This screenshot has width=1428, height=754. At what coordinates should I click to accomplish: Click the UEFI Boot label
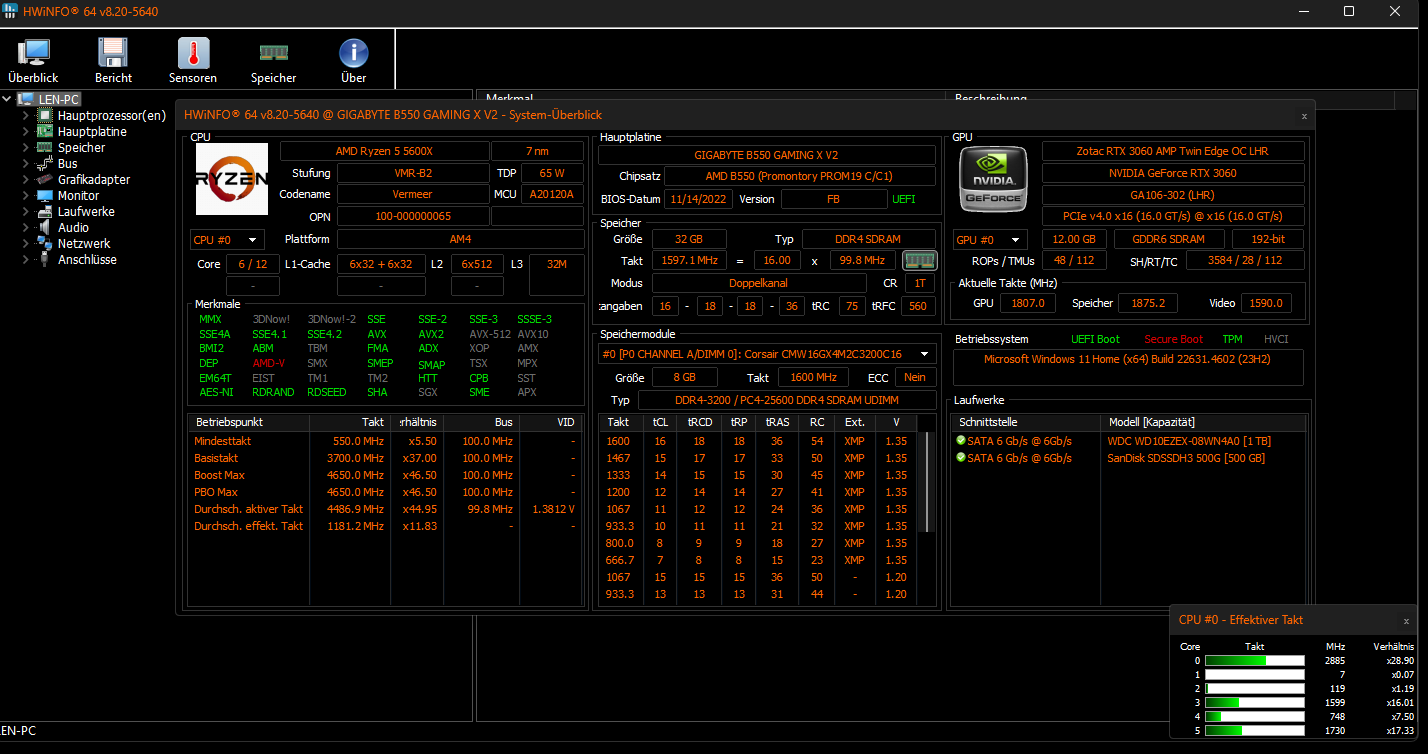click(x=1095, y=339)
